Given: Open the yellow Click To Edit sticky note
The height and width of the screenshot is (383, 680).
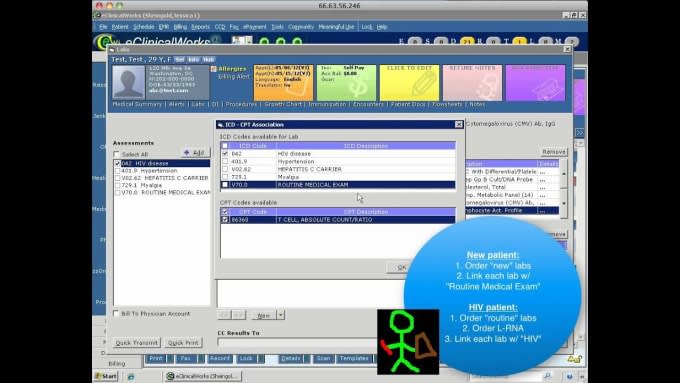Looking at the screenshot, I should click(x=409, y=82).
